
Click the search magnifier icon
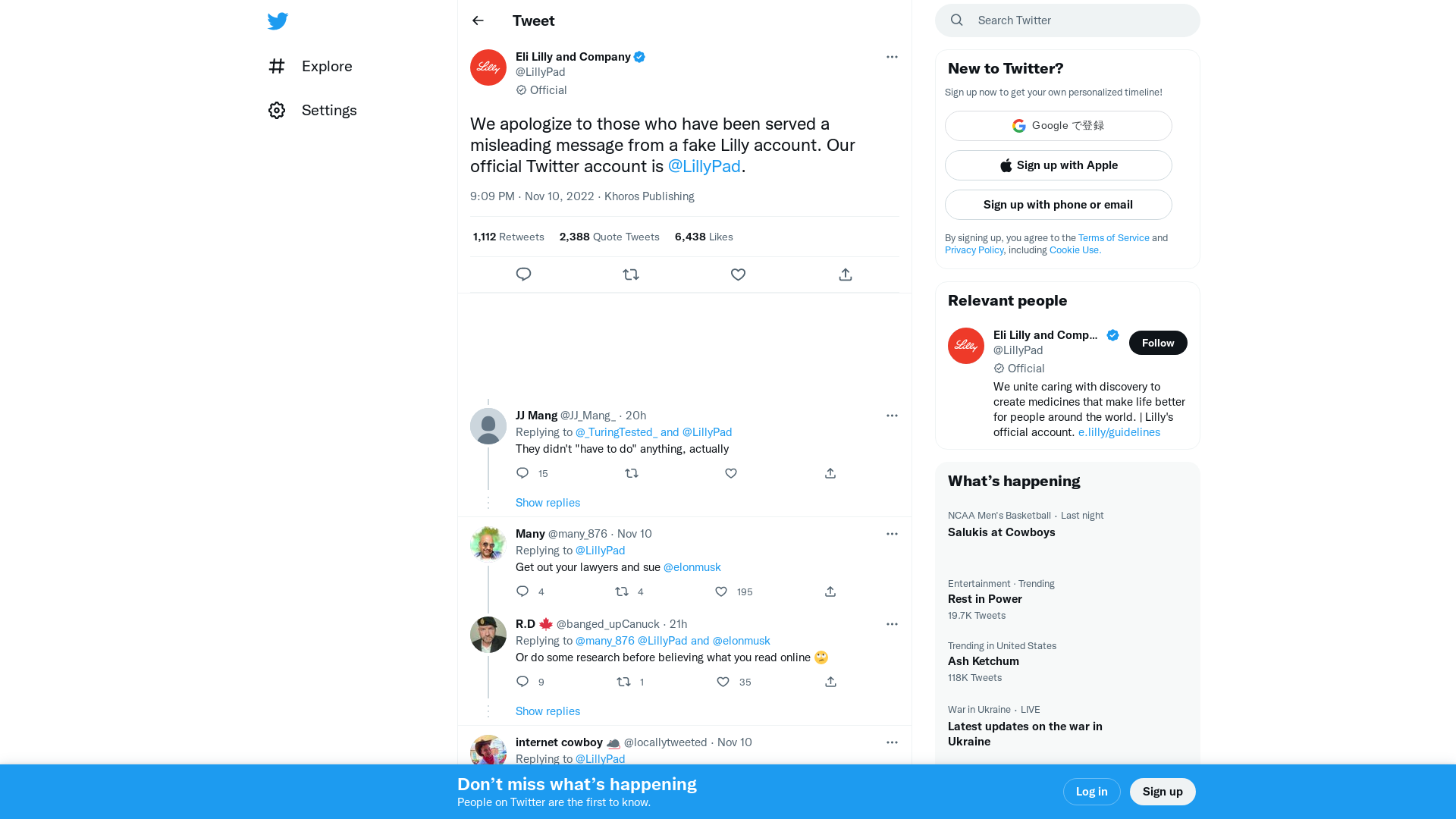[956, 20]
